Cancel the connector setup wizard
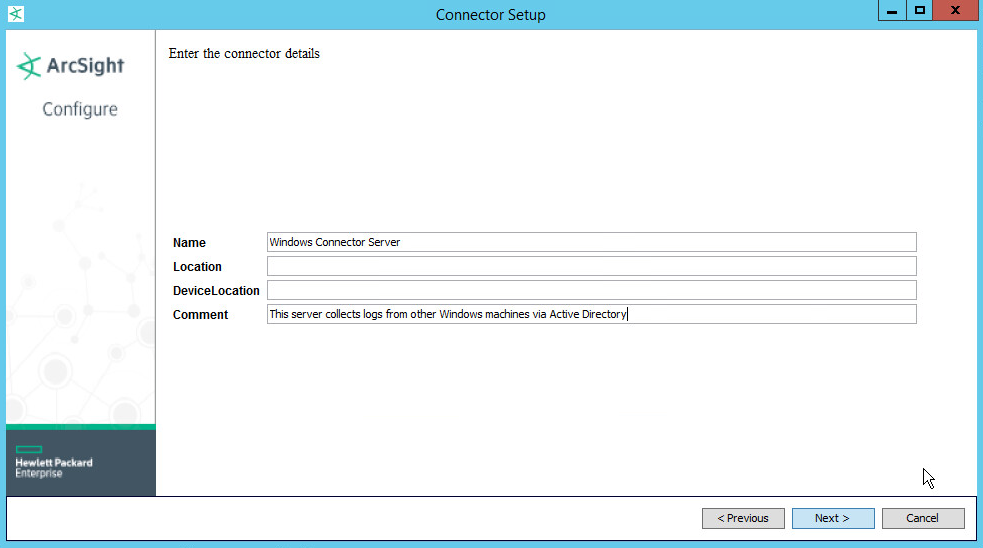The image size is (983, 548). pyautogui.click(x=922, y=518)
